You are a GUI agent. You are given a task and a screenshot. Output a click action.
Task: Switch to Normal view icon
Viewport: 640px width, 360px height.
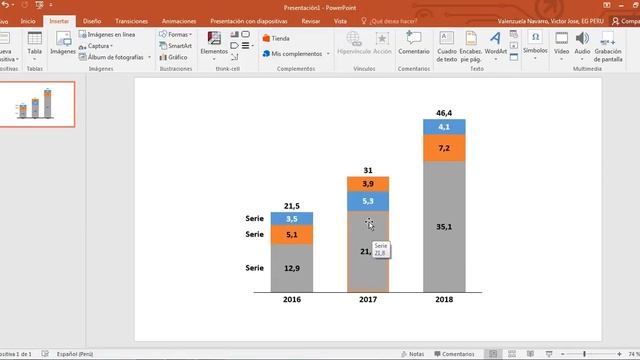[x=493, y=354]
